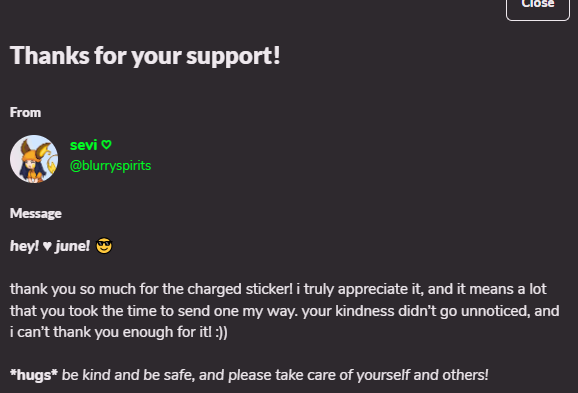The width and height of the screenshot is (578, 393).
Task: Click the sunglasses emoji in the greeting
Action: coord(104,246)
